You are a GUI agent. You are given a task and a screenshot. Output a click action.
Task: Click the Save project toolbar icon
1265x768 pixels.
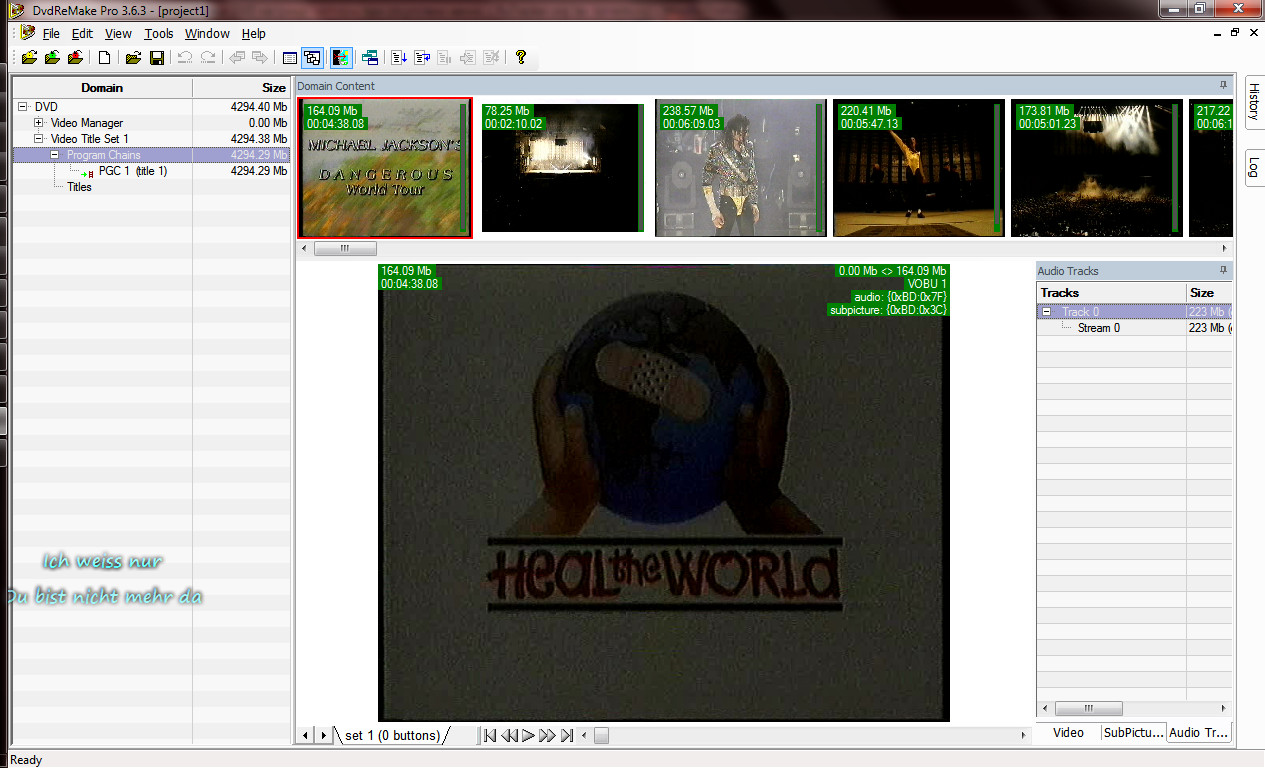(x=157, y=58)
